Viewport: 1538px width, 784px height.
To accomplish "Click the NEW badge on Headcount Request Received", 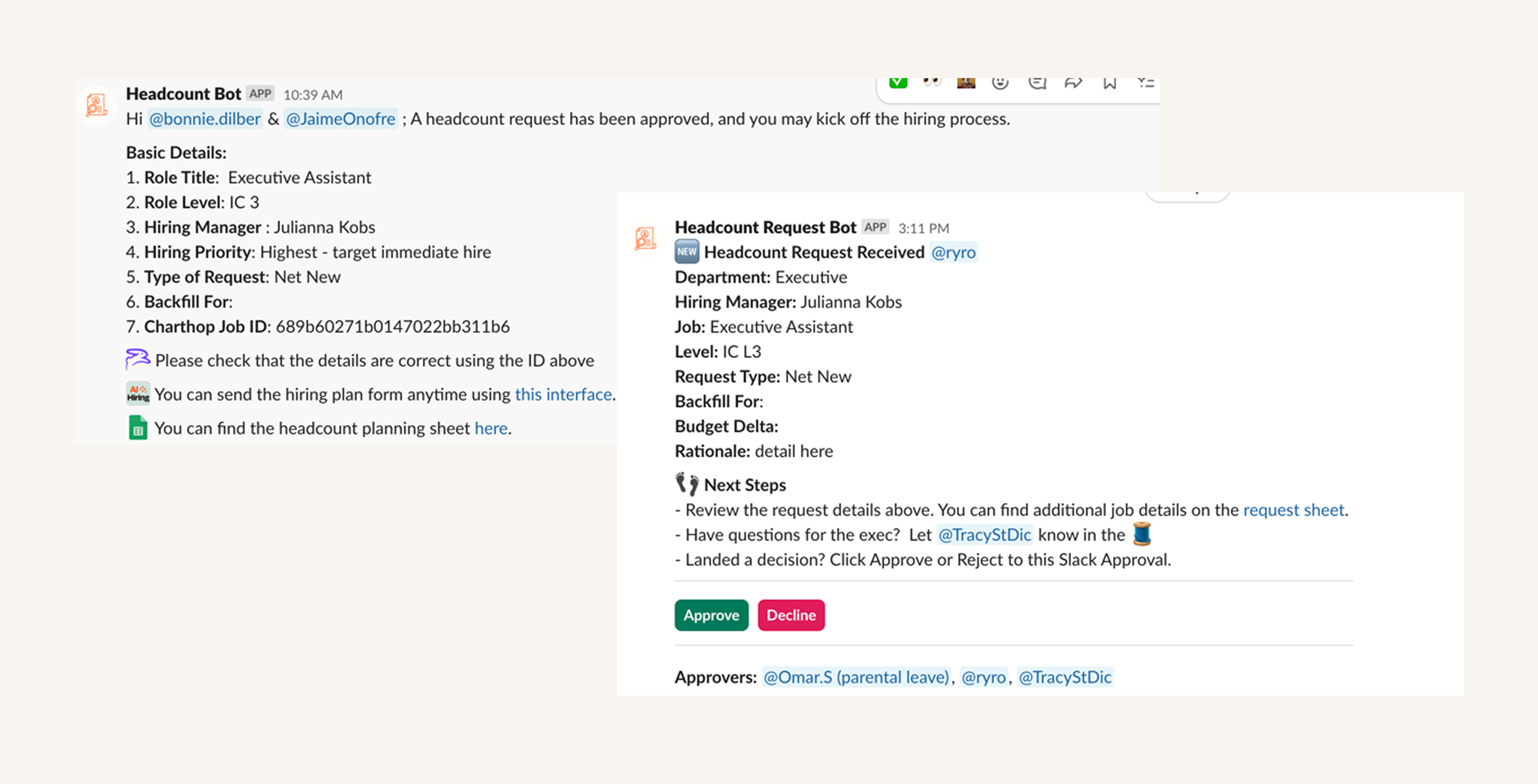I will tap(687, 252).
